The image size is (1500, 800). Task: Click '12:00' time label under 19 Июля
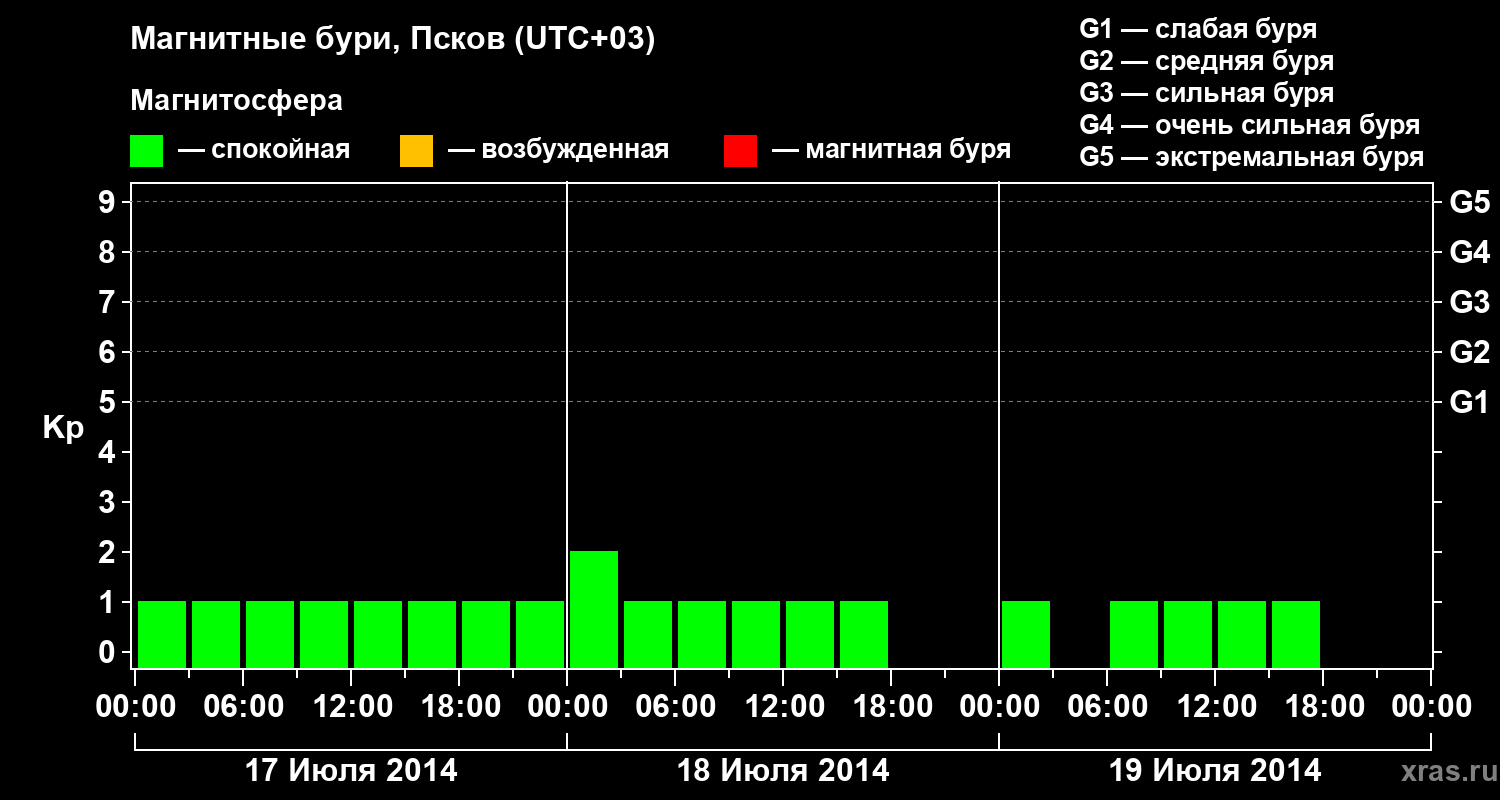pyautogui.click(x=1215, y=707)
